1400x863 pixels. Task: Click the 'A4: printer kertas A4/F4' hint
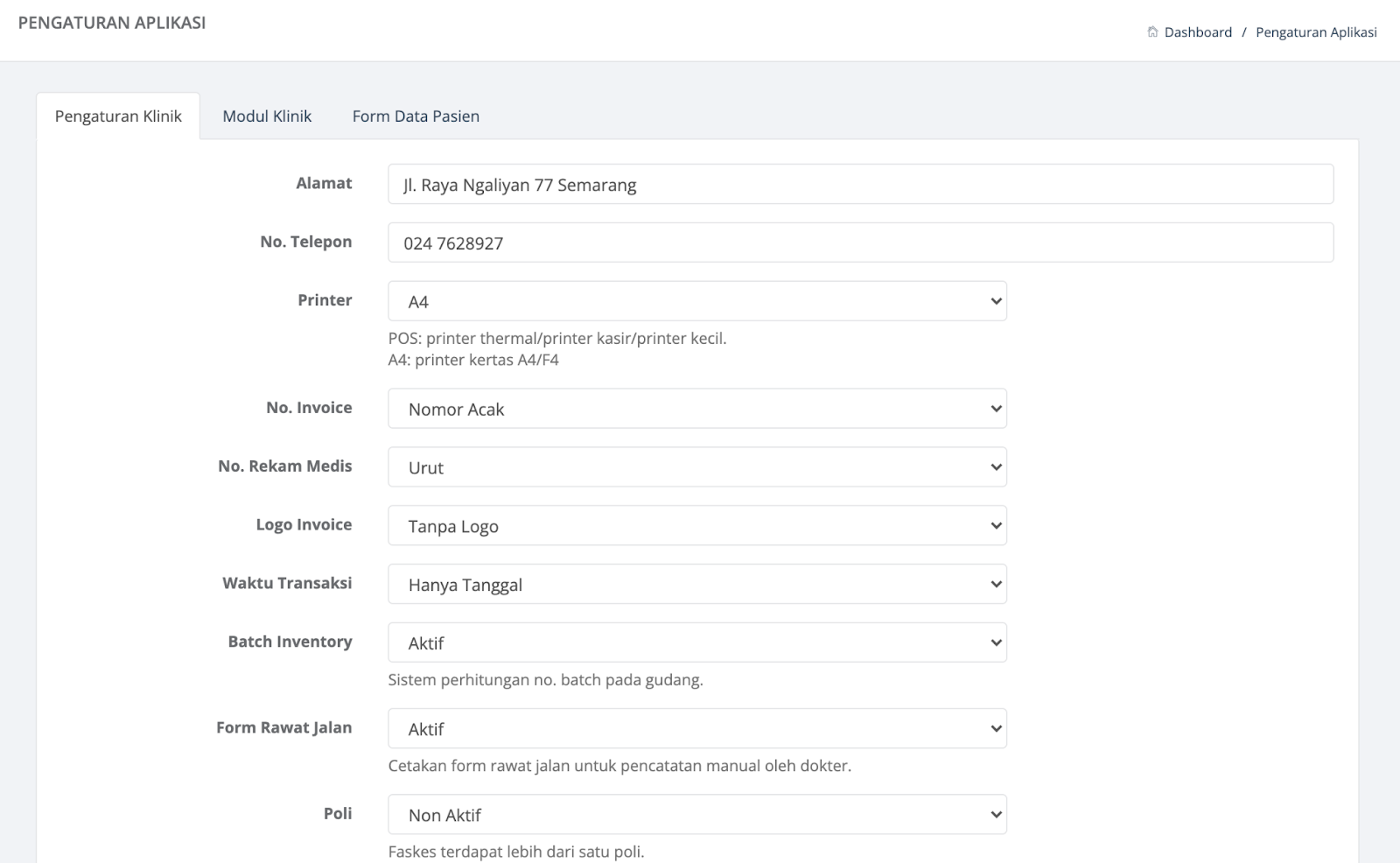click(x=473, y=360)
